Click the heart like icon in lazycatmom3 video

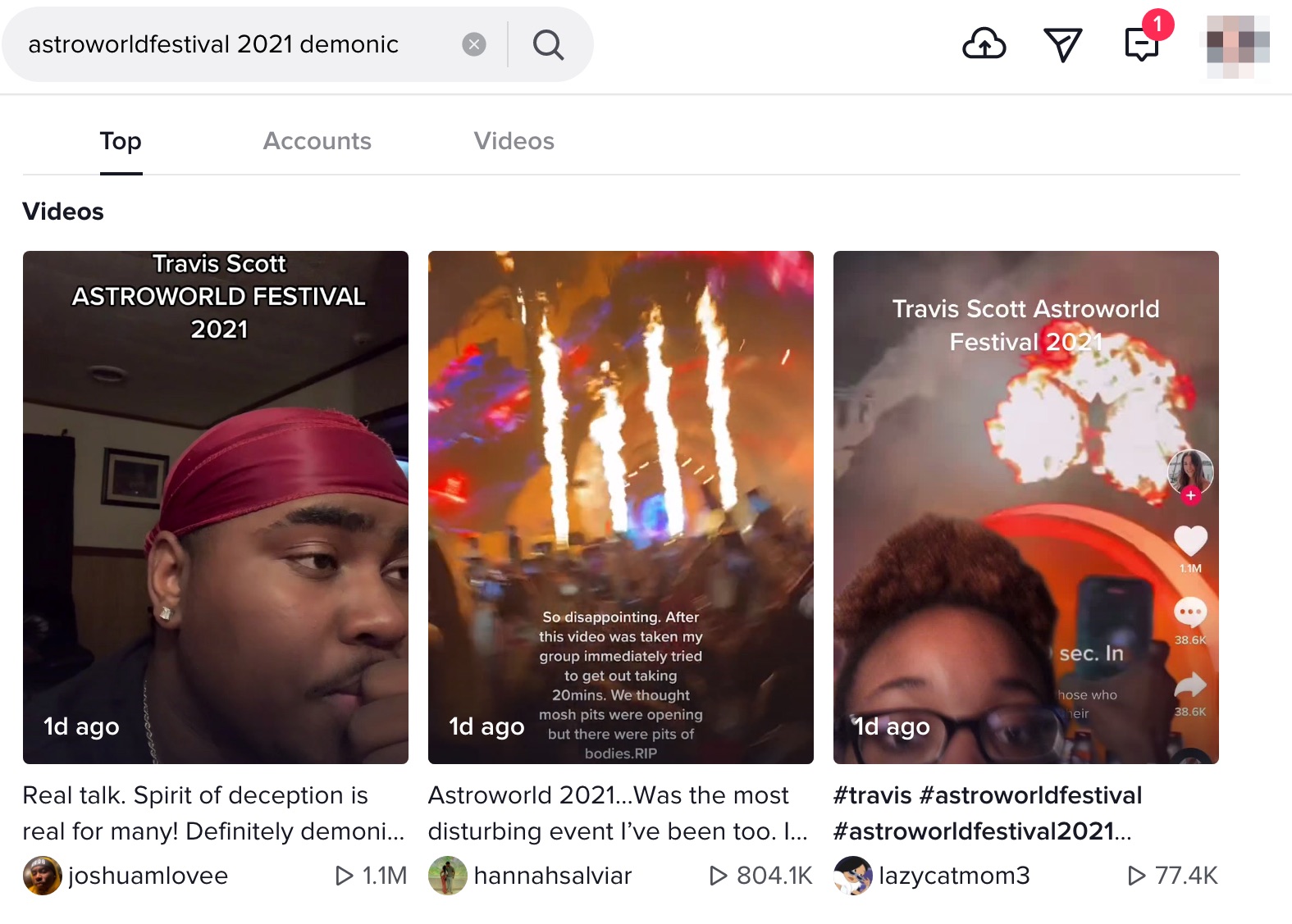(x=1190, y=541)
